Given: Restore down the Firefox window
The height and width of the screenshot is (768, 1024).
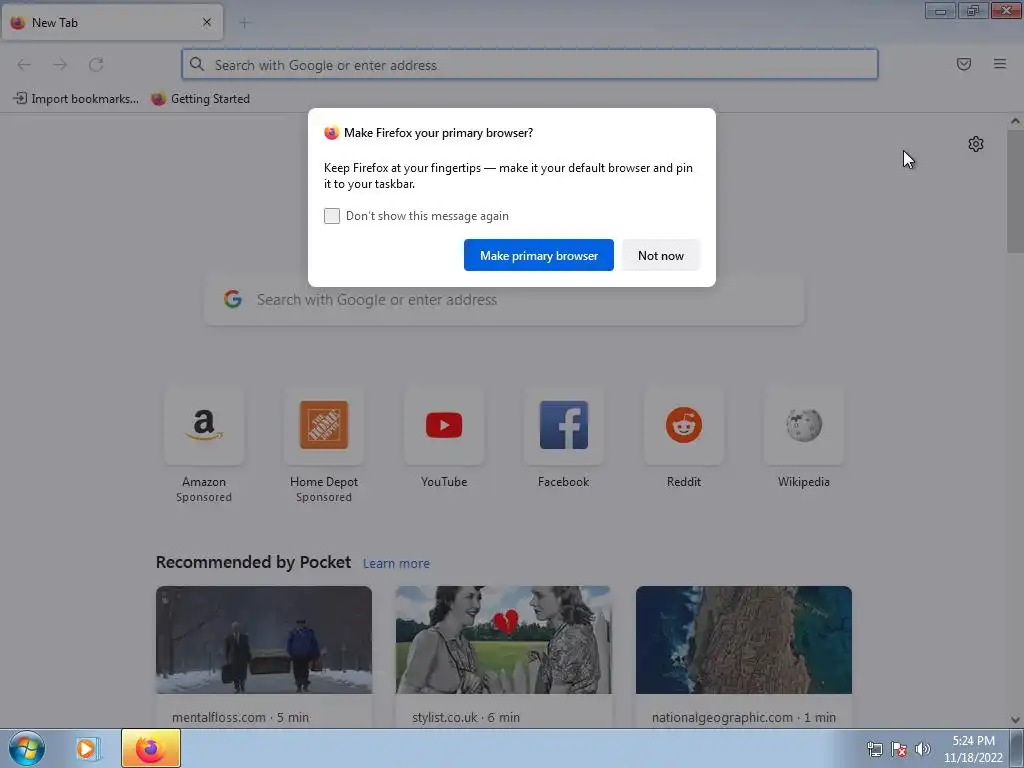Looking at the screenshot, I should (973, 10).
